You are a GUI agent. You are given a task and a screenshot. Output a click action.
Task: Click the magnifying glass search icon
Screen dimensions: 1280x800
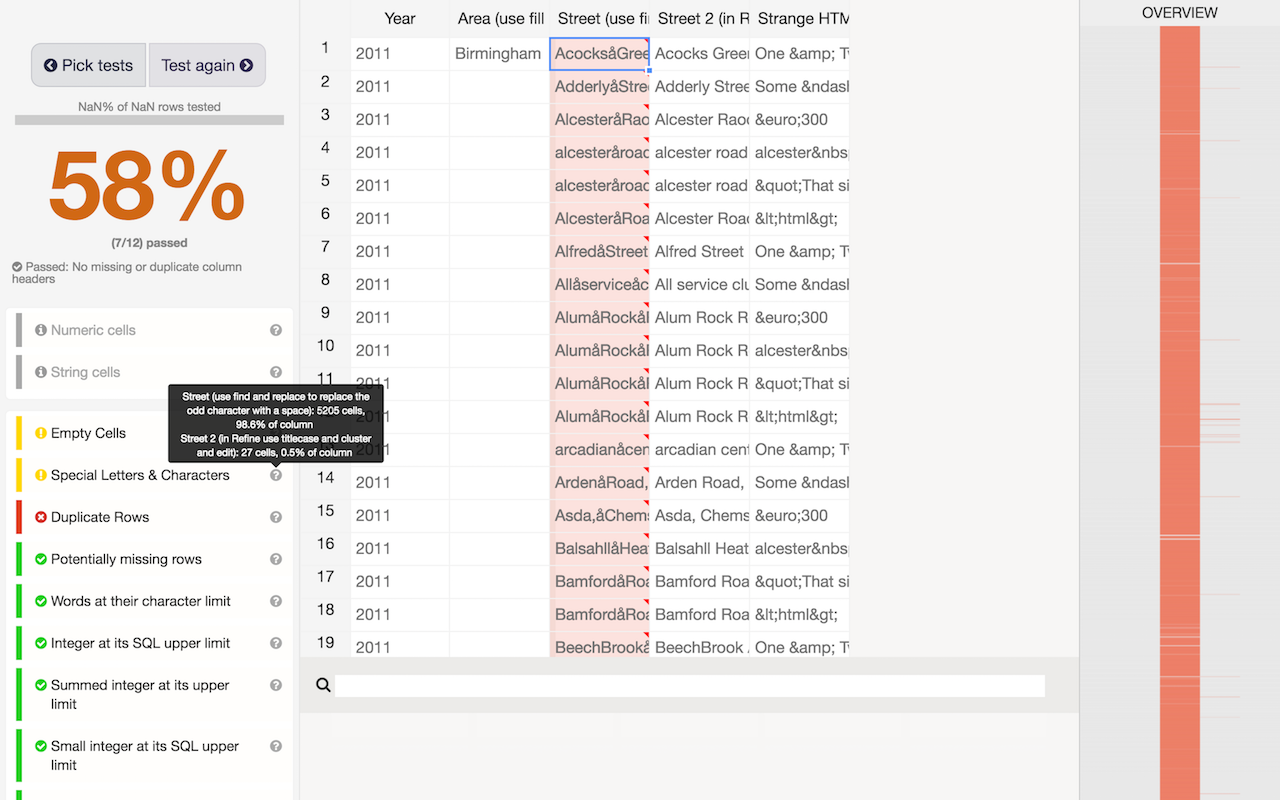pyautogui.click(x=323, y=685)
